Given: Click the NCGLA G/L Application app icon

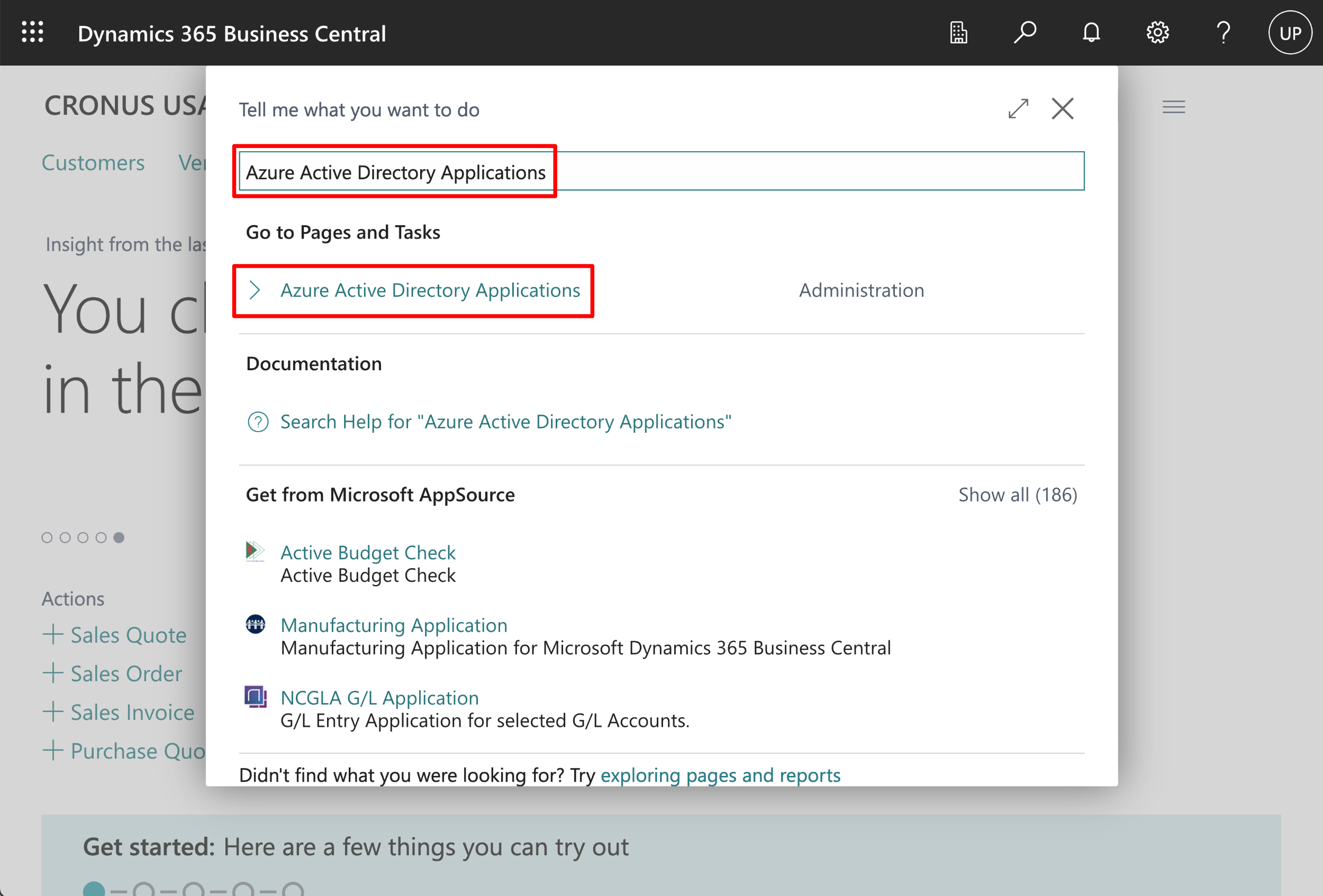Looking at the screenshot, I should (x=255, y=696).
